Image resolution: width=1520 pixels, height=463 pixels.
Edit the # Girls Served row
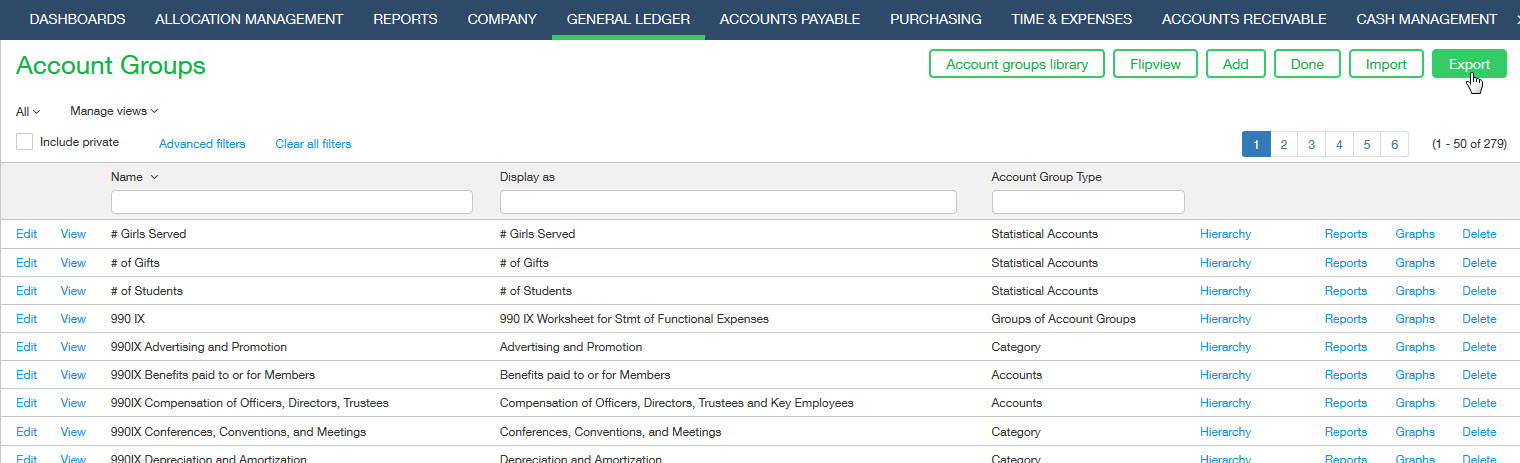pos(26,234)
